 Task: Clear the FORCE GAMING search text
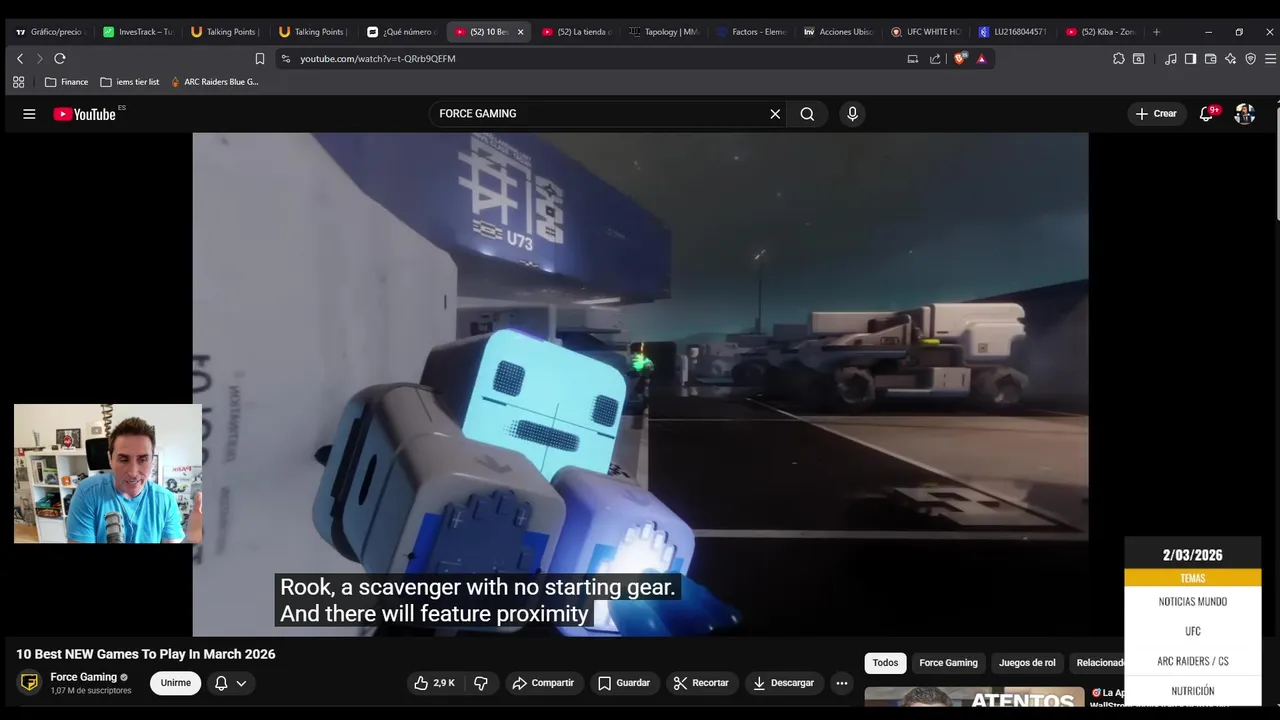point(775,114)
